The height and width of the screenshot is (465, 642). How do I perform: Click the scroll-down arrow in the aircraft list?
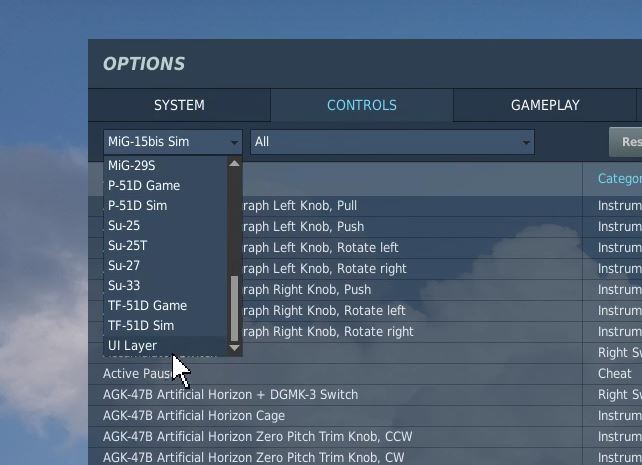click(234, 348)
